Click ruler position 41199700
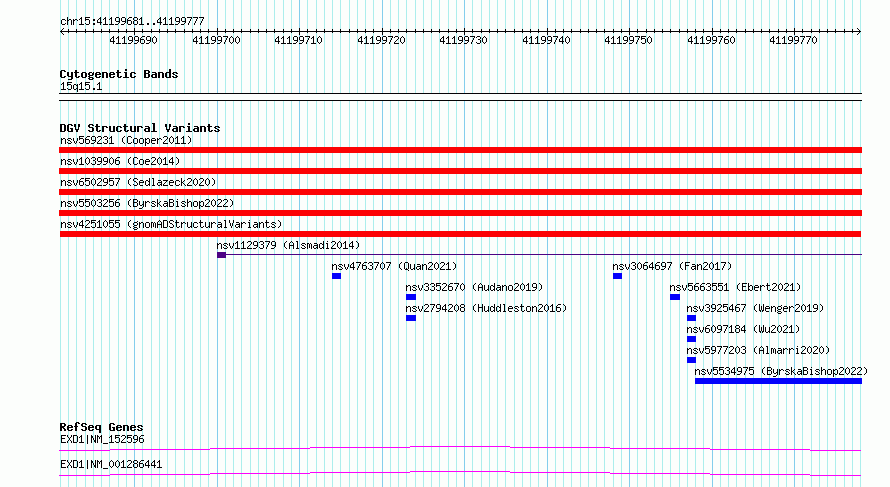Image resolution: width=890 pixels, height=487 pixels. point(216,40)
